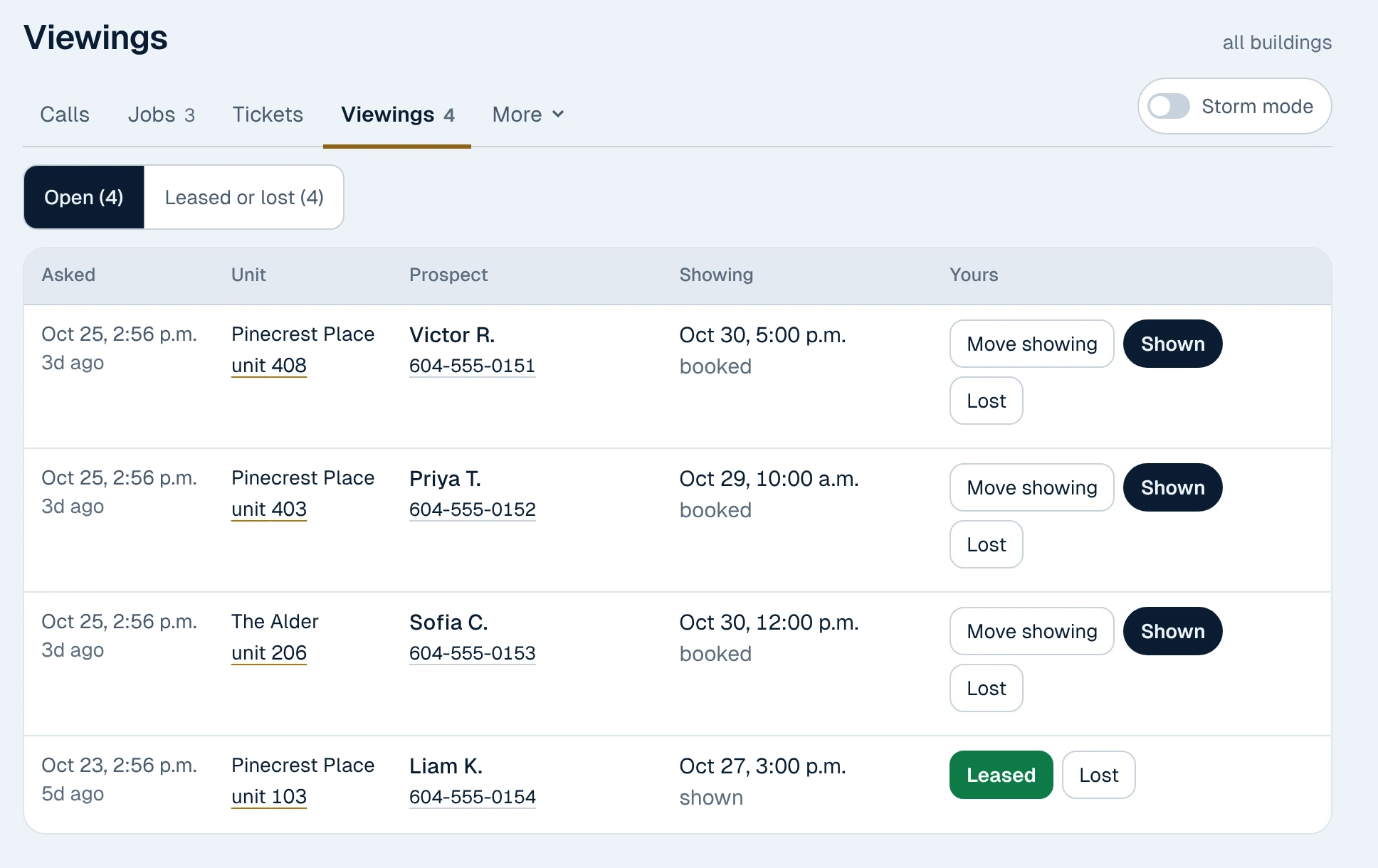Show Leased or lost (4) viewings
This screenshot has height=868, width=1378.
click(244, 197)
